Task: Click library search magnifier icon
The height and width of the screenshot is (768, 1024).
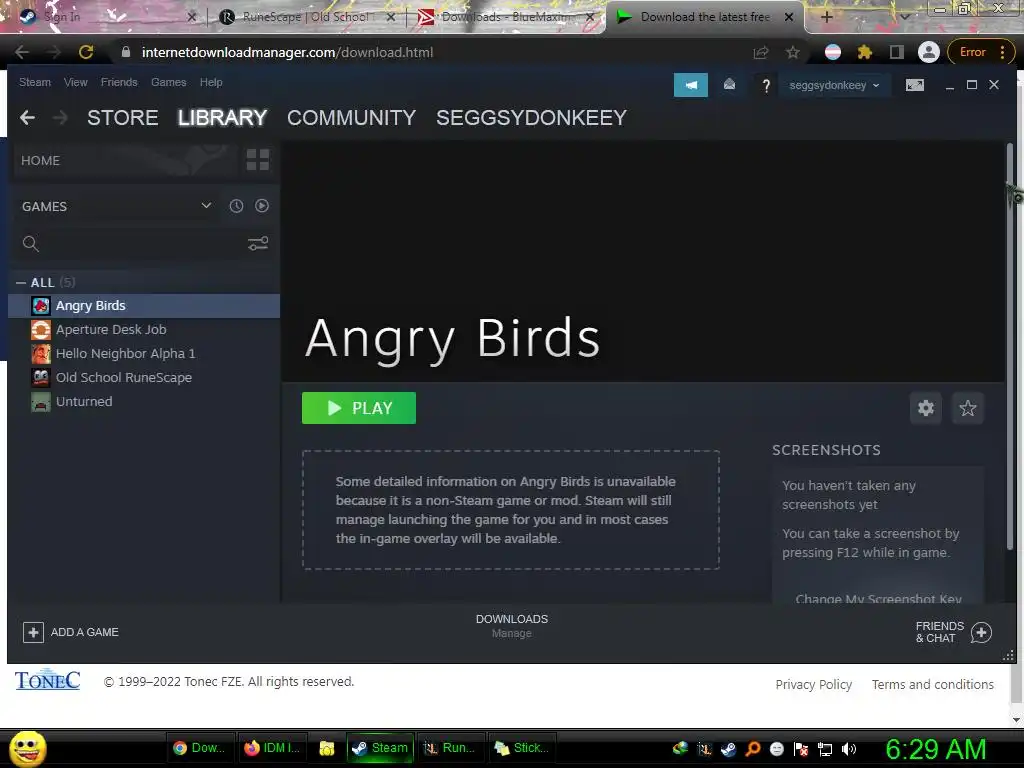Action: coord(31,244)
